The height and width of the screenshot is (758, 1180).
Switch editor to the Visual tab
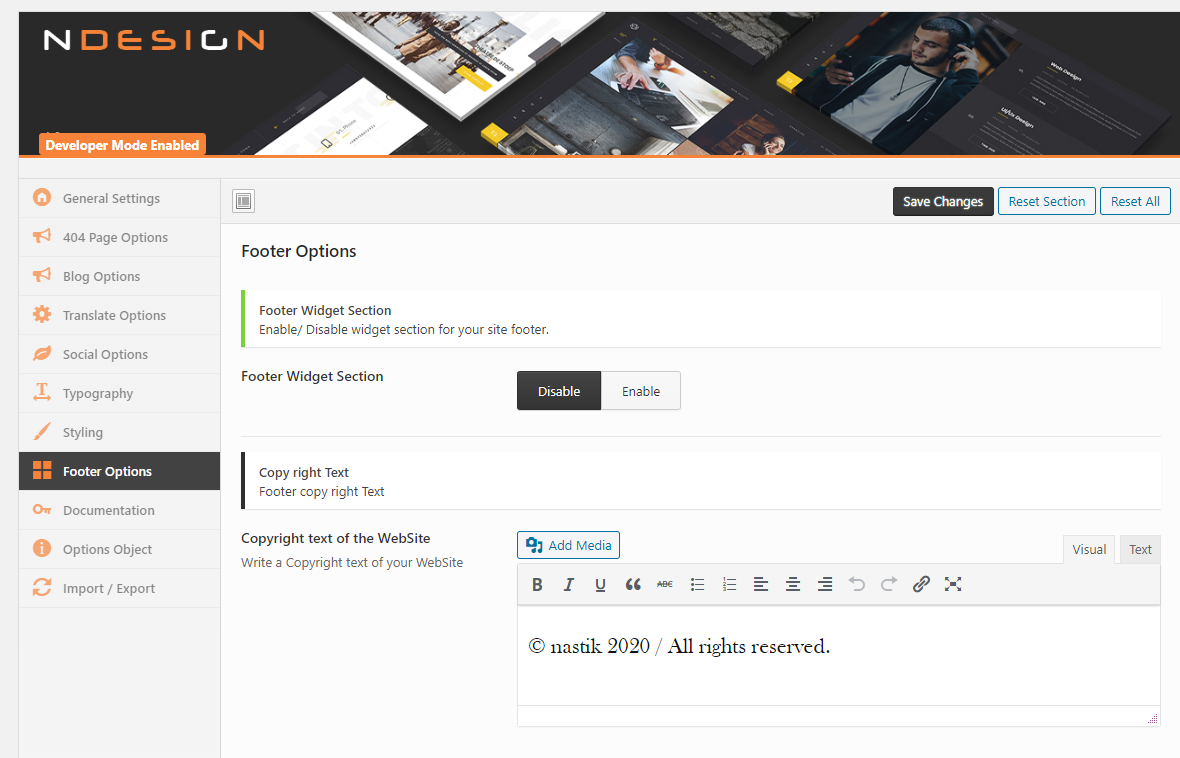[1089, 549]
